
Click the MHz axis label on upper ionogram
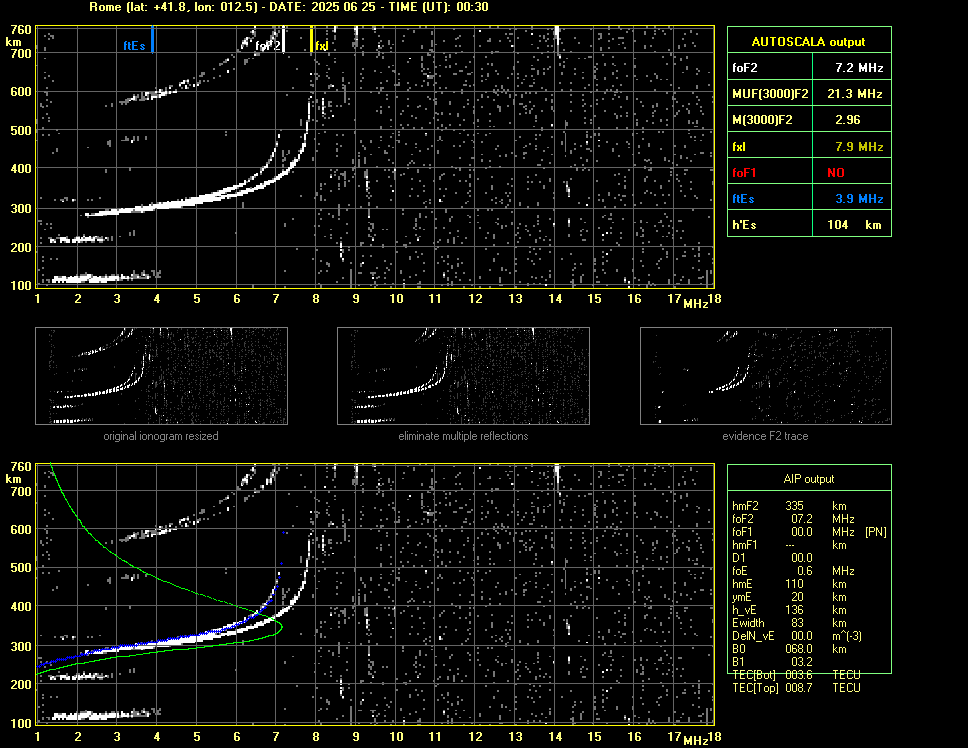tap(696, 304)
